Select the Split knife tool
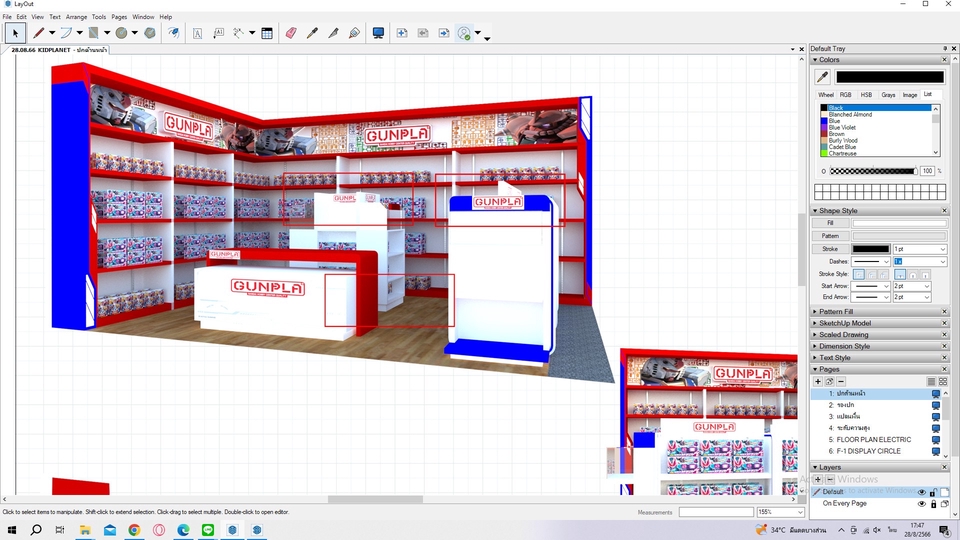The width and height of the screenshot is (960, 540). 333,33
